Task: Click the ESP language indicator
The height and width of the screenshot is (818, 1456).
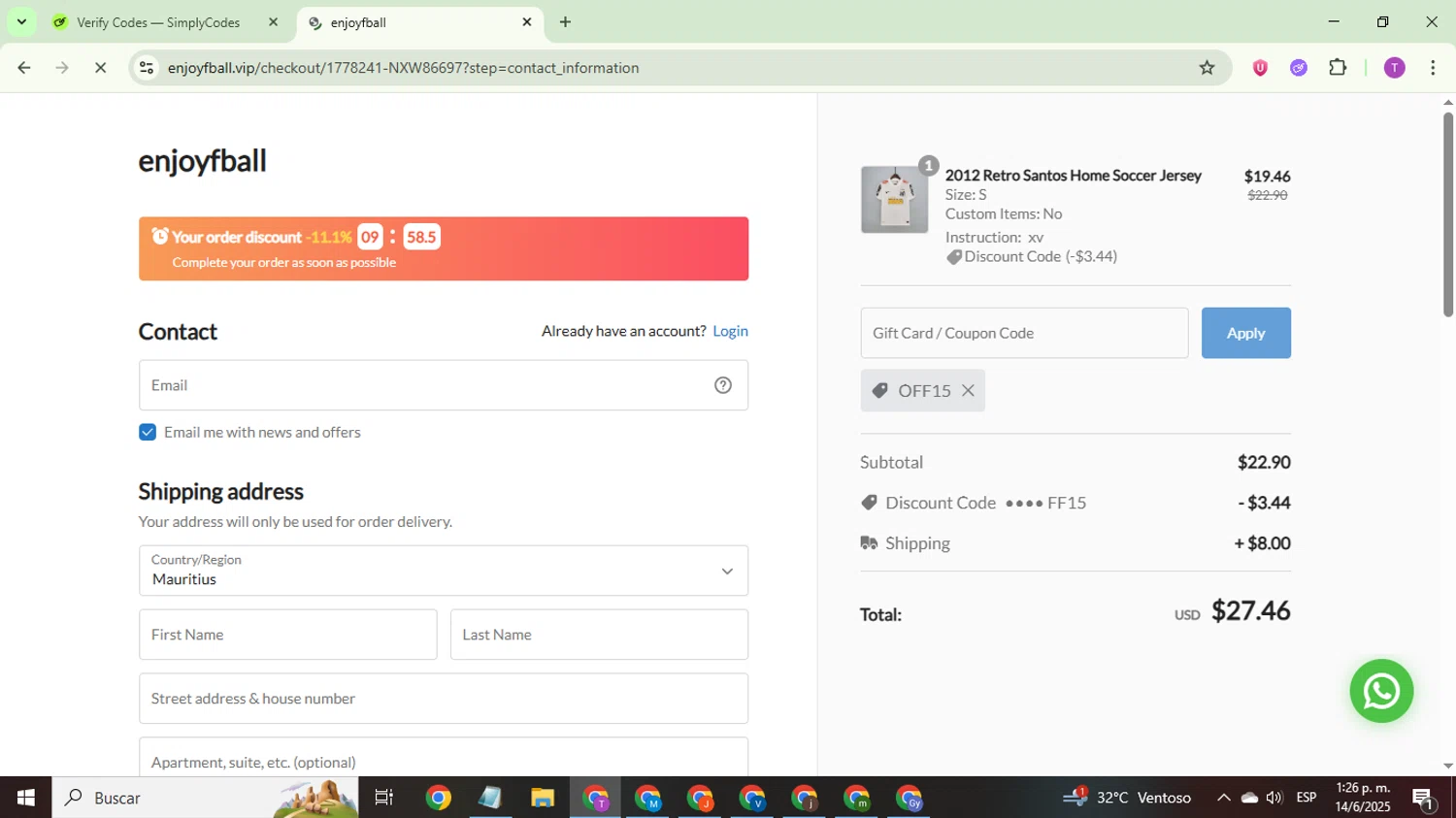Action: click(x=1307, y=798)
